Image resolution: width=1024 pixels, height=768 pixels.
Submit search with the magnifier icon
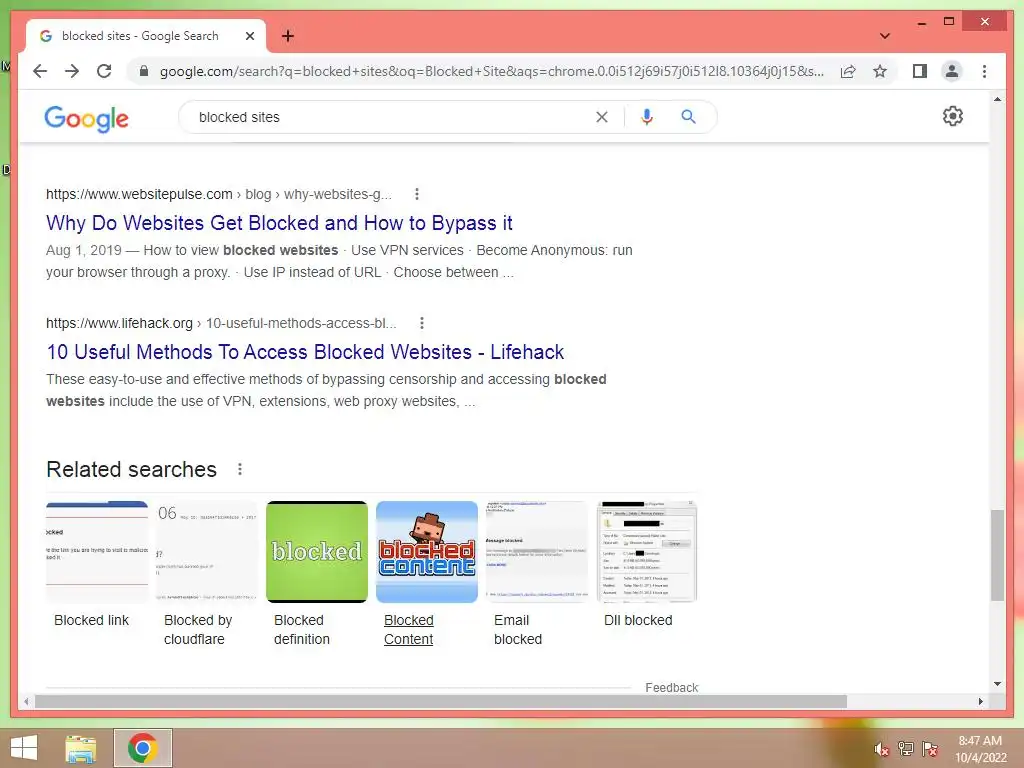pos(688,117)
